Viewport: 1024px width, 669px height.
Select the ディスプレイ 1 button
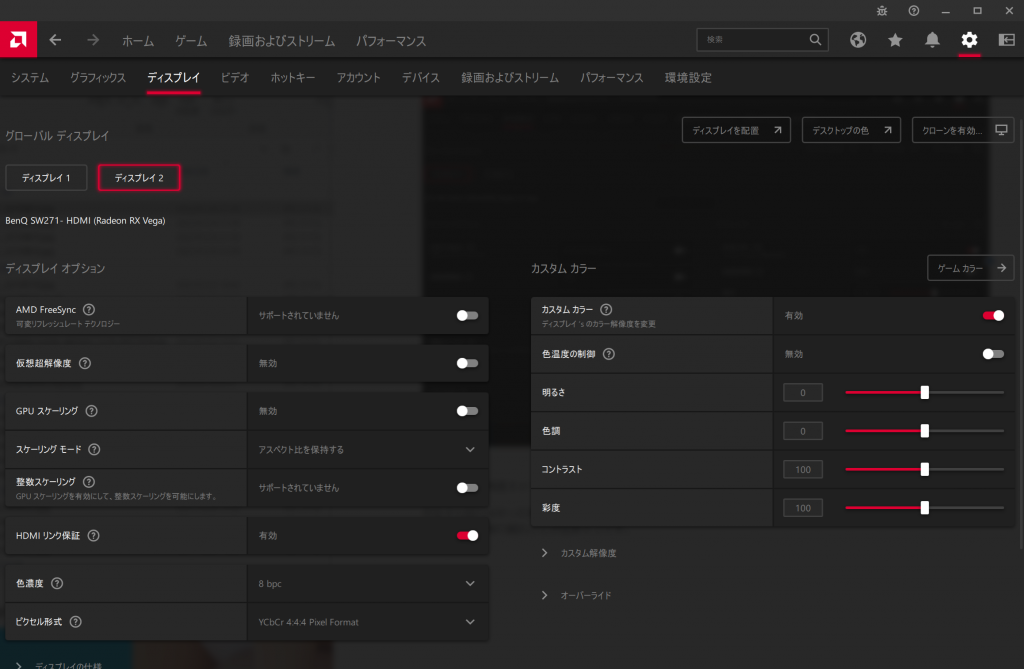click(46, 178)
